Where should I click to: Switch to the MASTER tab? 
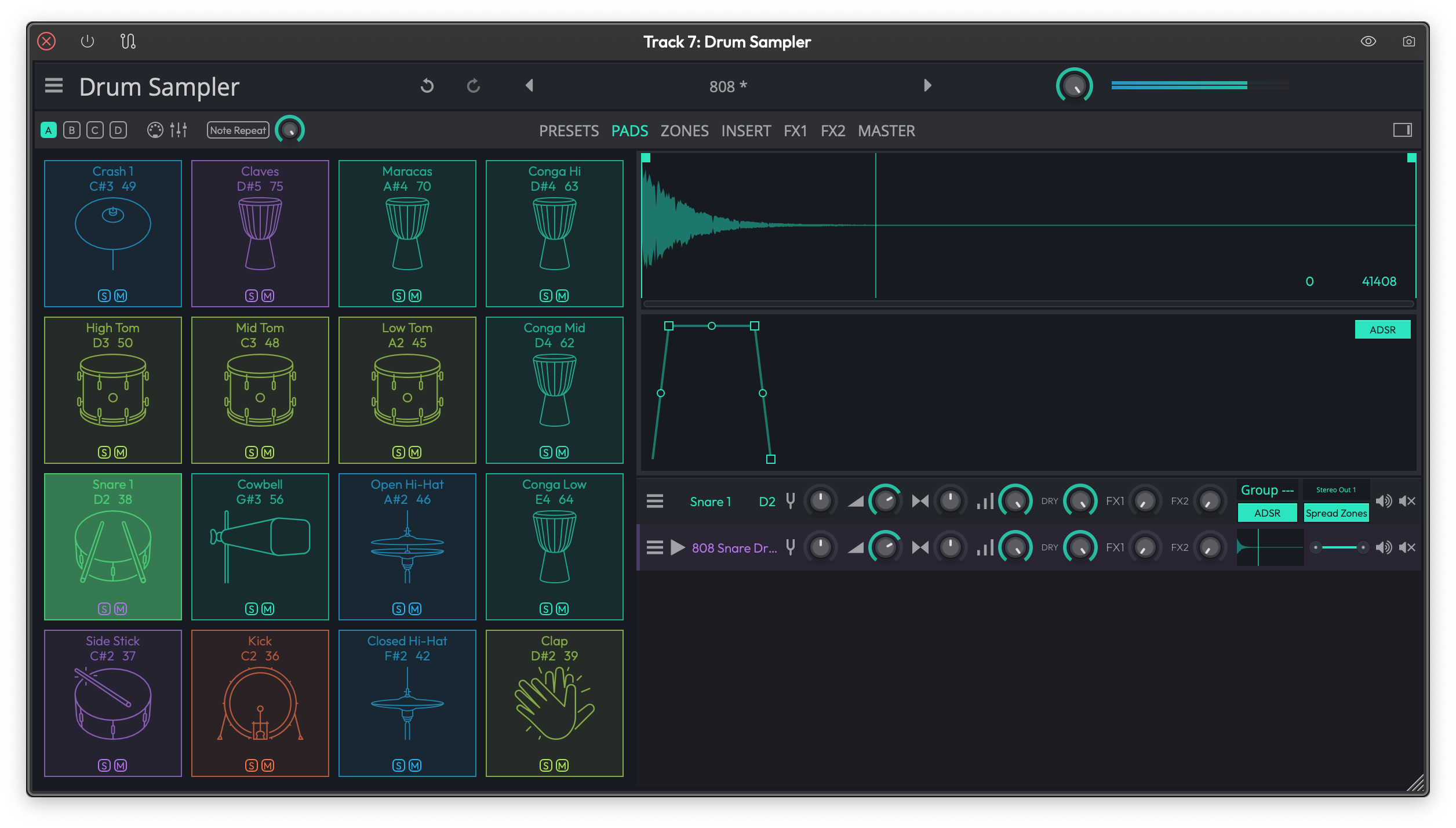(887, 130)
